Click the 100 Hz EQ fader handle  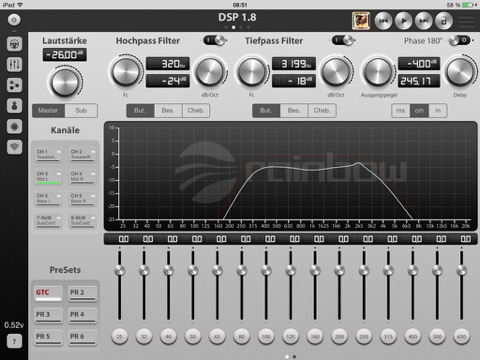click(266, 270)
